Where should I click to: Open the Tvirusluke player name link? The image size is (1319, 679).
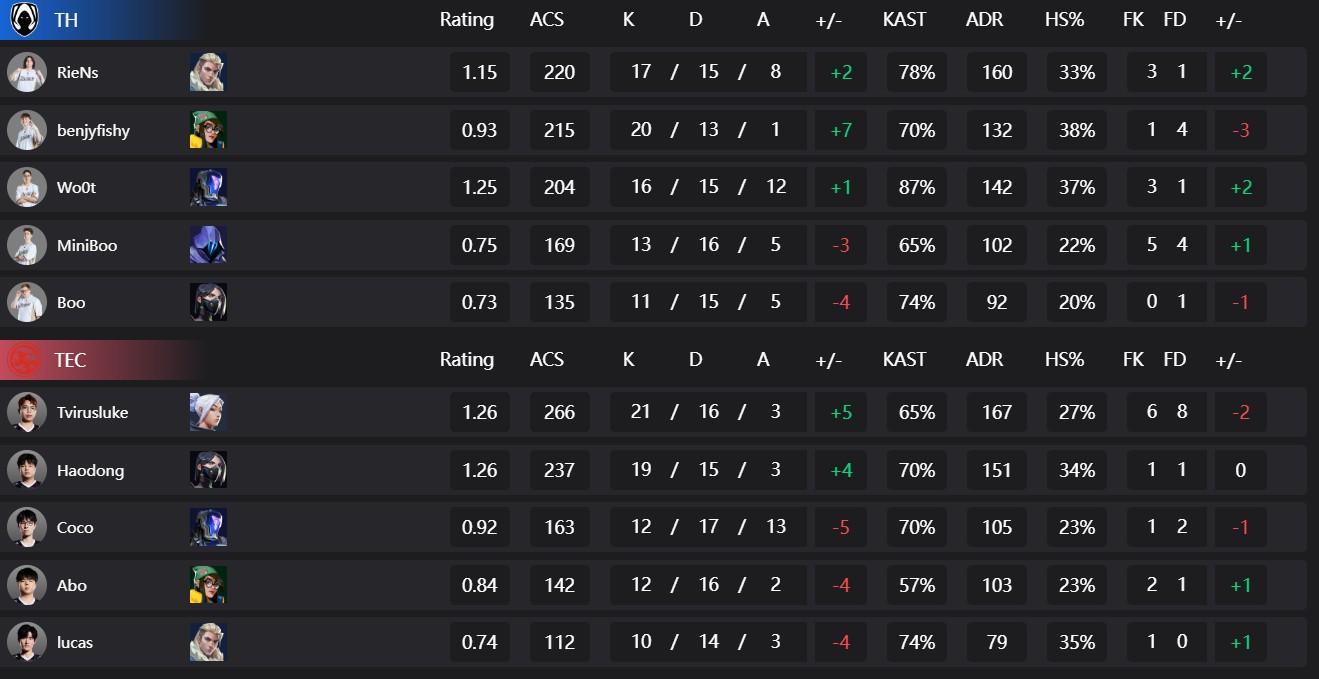93,412
